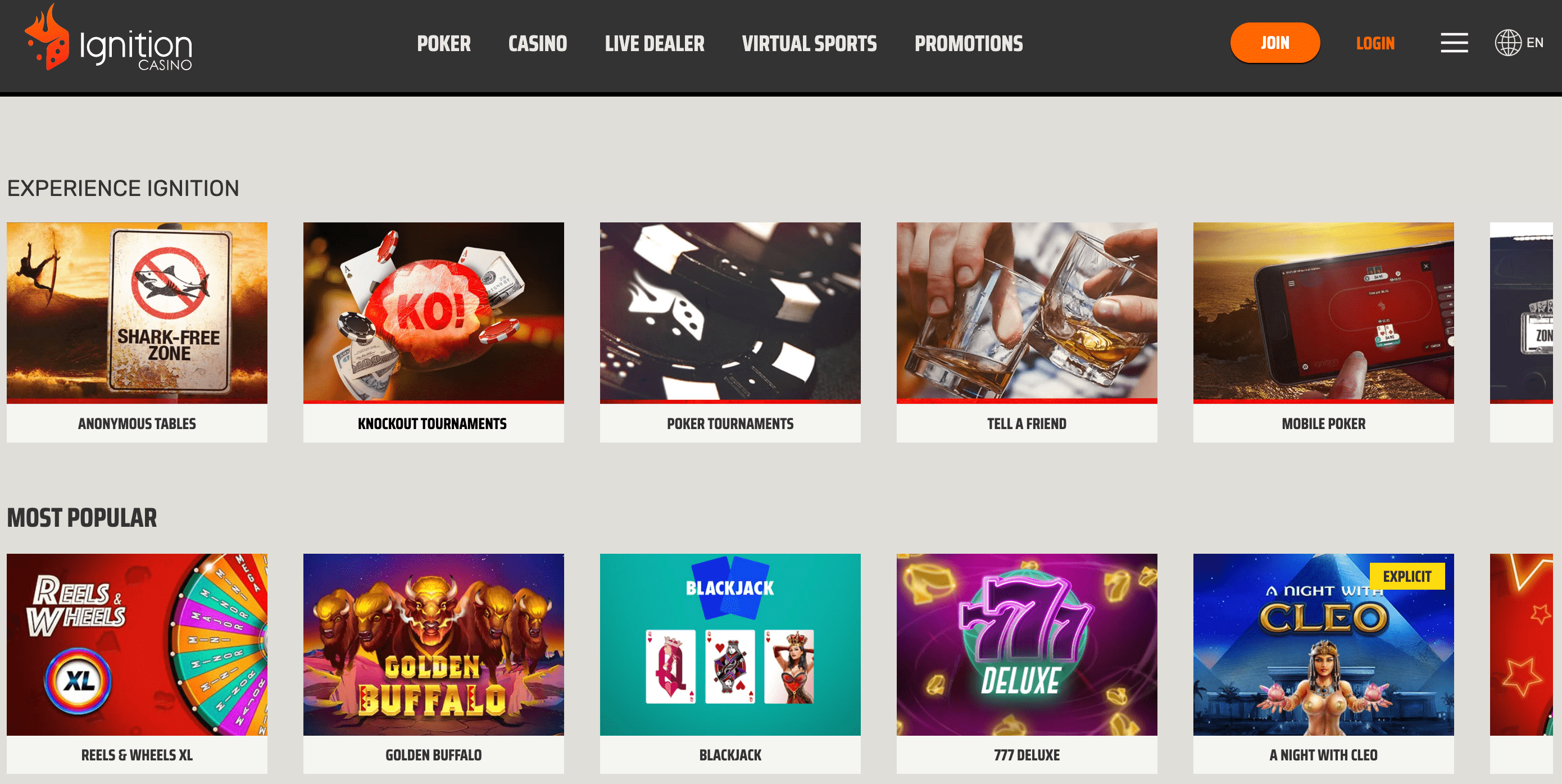Click the EXPLICIT badge on Cleo game
Viewport: 1562px width, 784px height.
pyautogui.click(x=1407, y=576)
